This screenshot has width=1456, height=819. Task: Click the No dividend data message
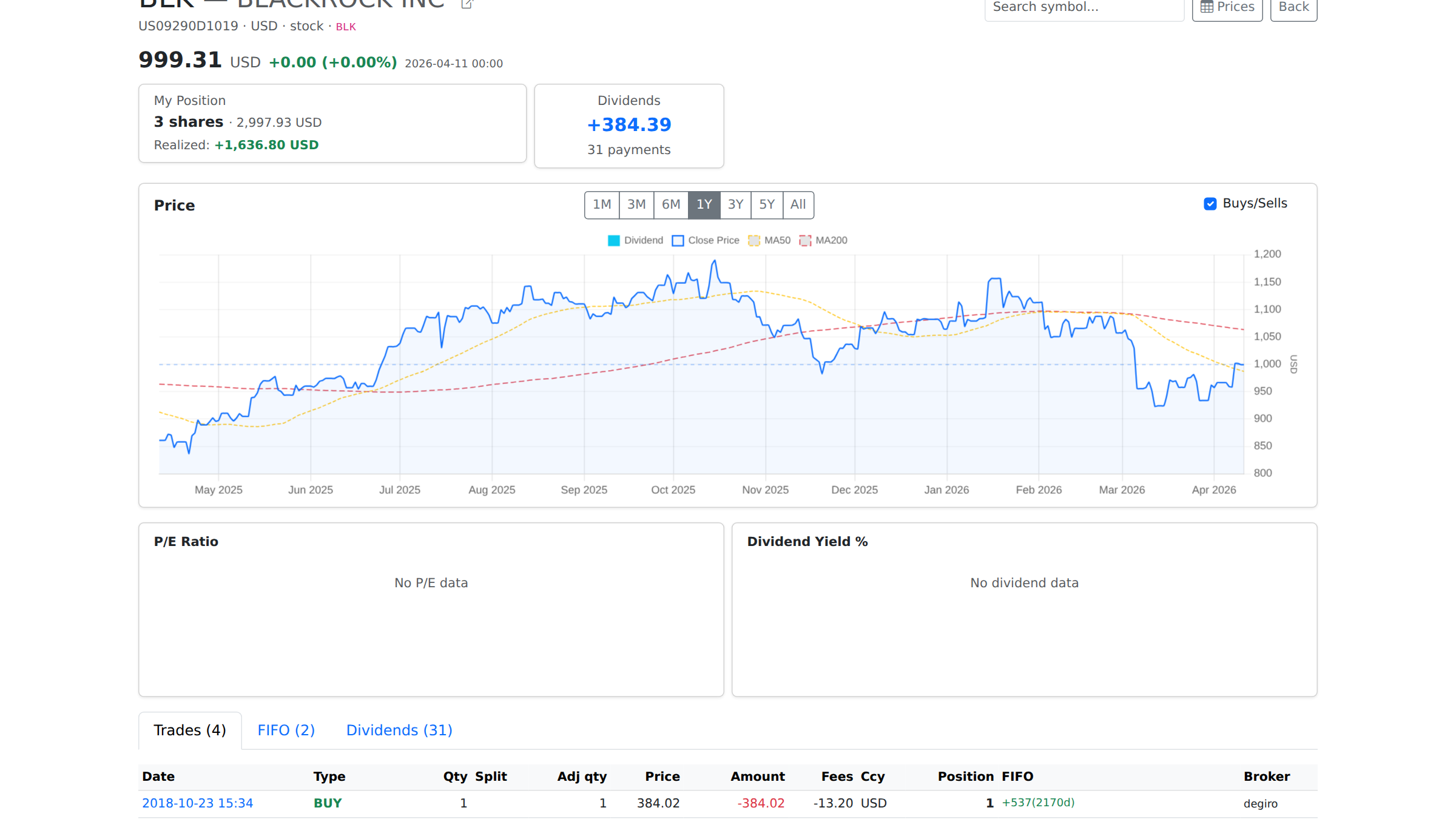(1024, 583)
